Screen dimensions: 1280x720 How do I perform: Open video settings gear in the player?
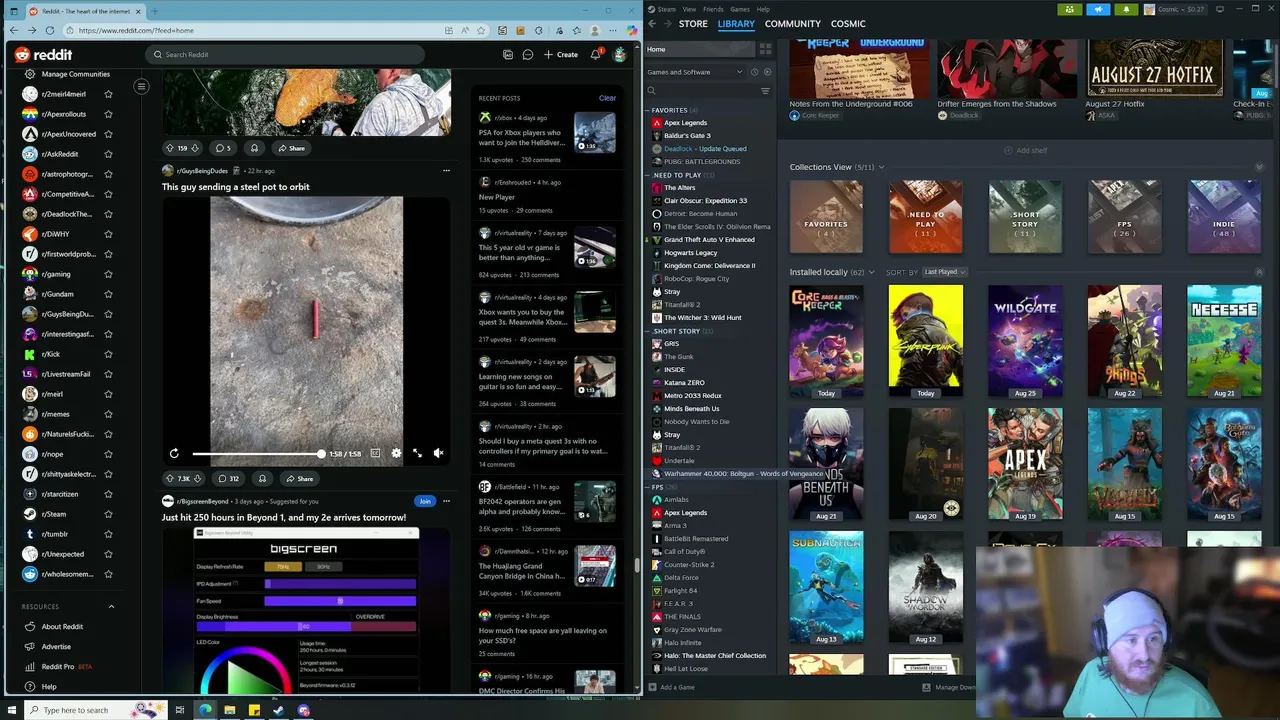point(396,453)
